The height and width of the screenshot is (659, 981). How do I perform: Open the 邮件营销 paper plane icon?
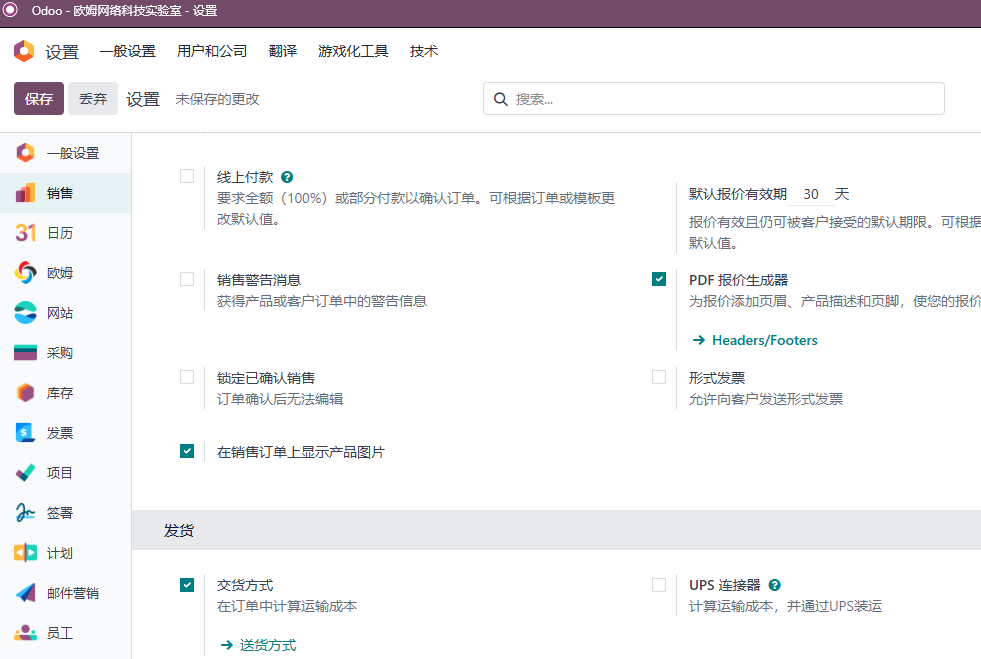click(25, 593)
